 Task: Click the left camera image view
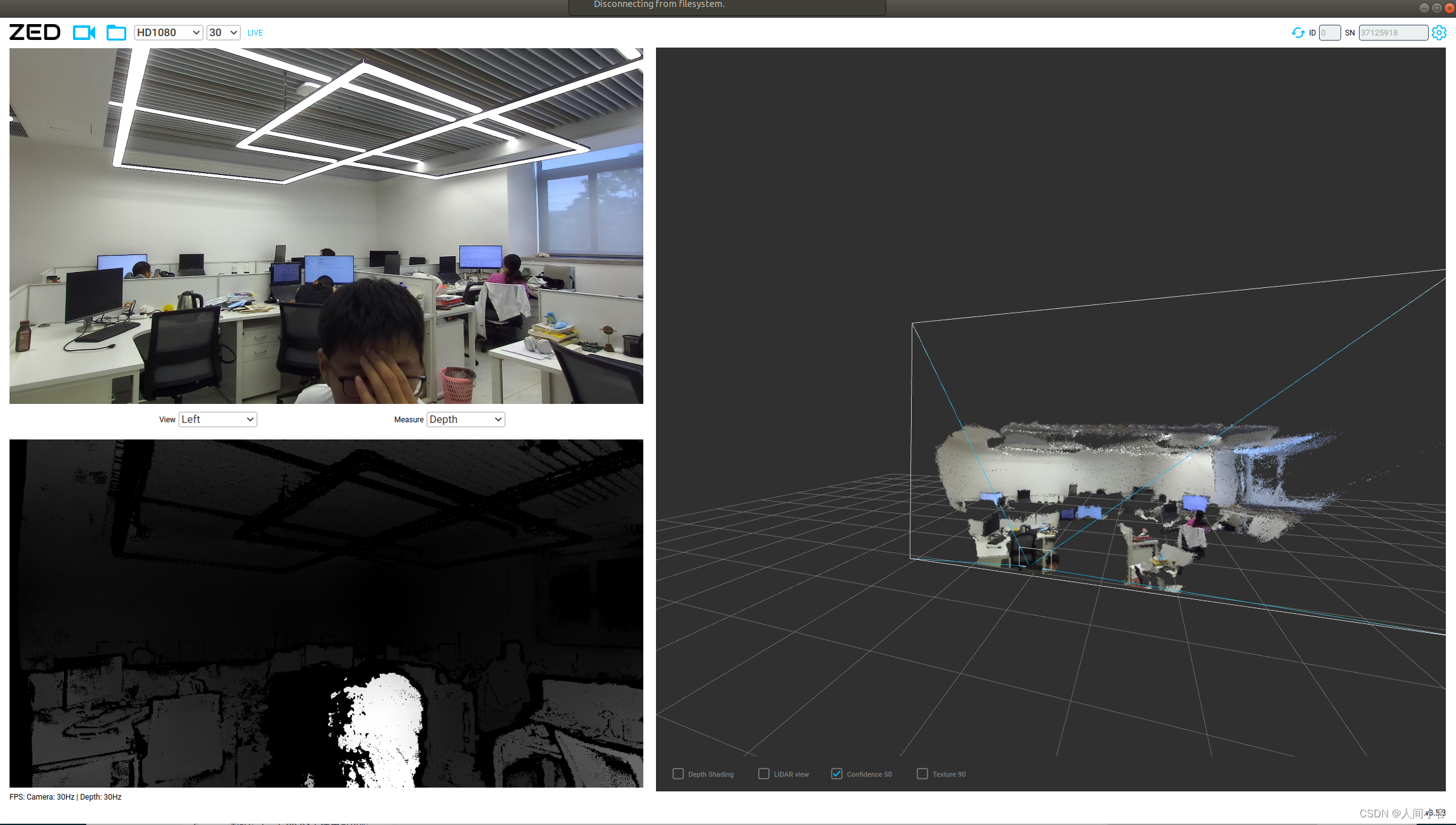click(x=326, y=226)
